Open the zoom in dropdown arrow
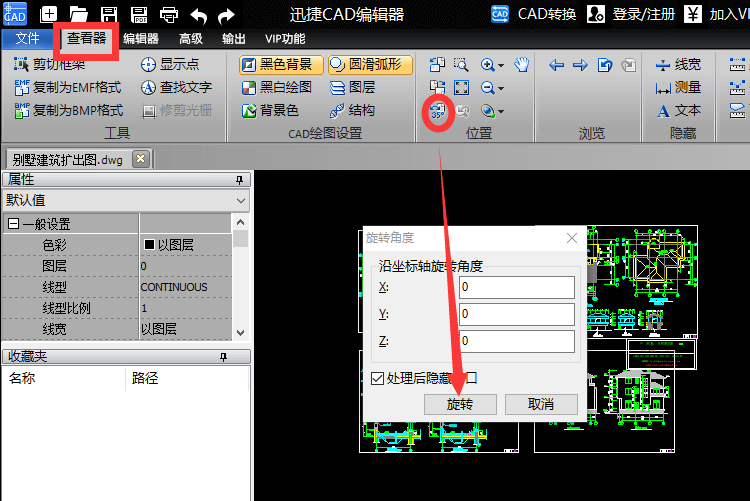Image resolution: width=750 pixels, height=501 pixels. point(501,65)
